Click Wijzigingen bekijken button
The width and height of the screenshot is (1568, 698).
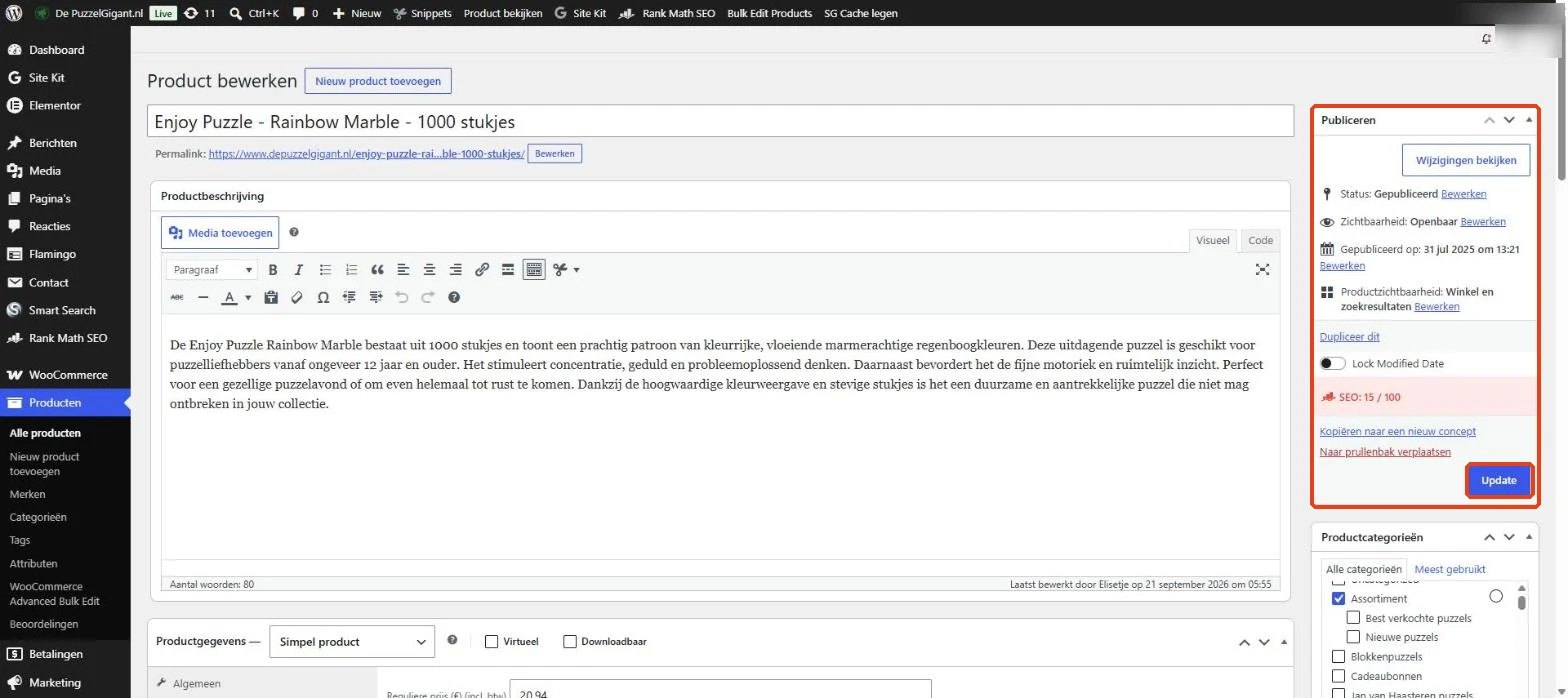(x=1466, y=160)
